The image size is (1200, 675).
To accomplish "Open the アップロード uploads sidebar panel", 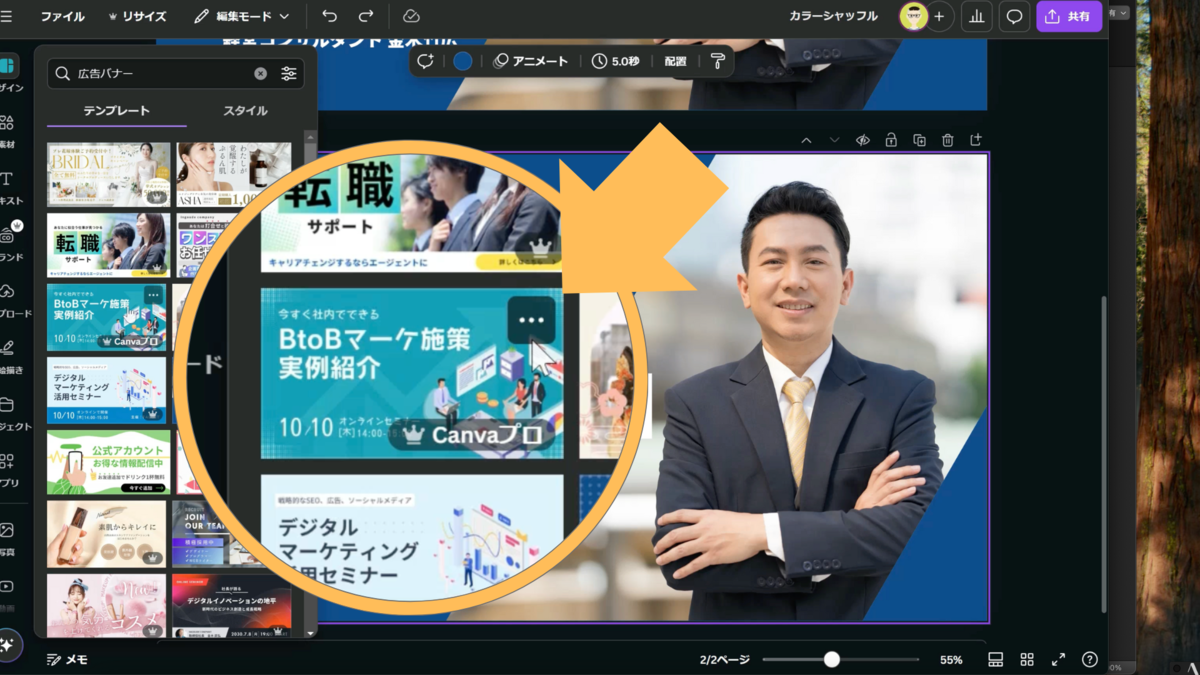I will 8,300.
